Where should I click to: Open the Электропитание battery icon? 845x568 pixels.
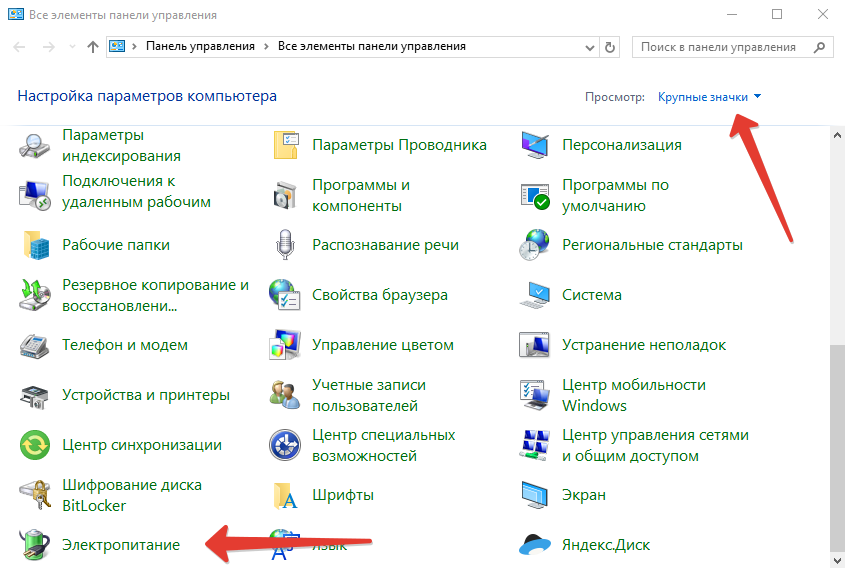pyautogui.click(x=34, y=545)
